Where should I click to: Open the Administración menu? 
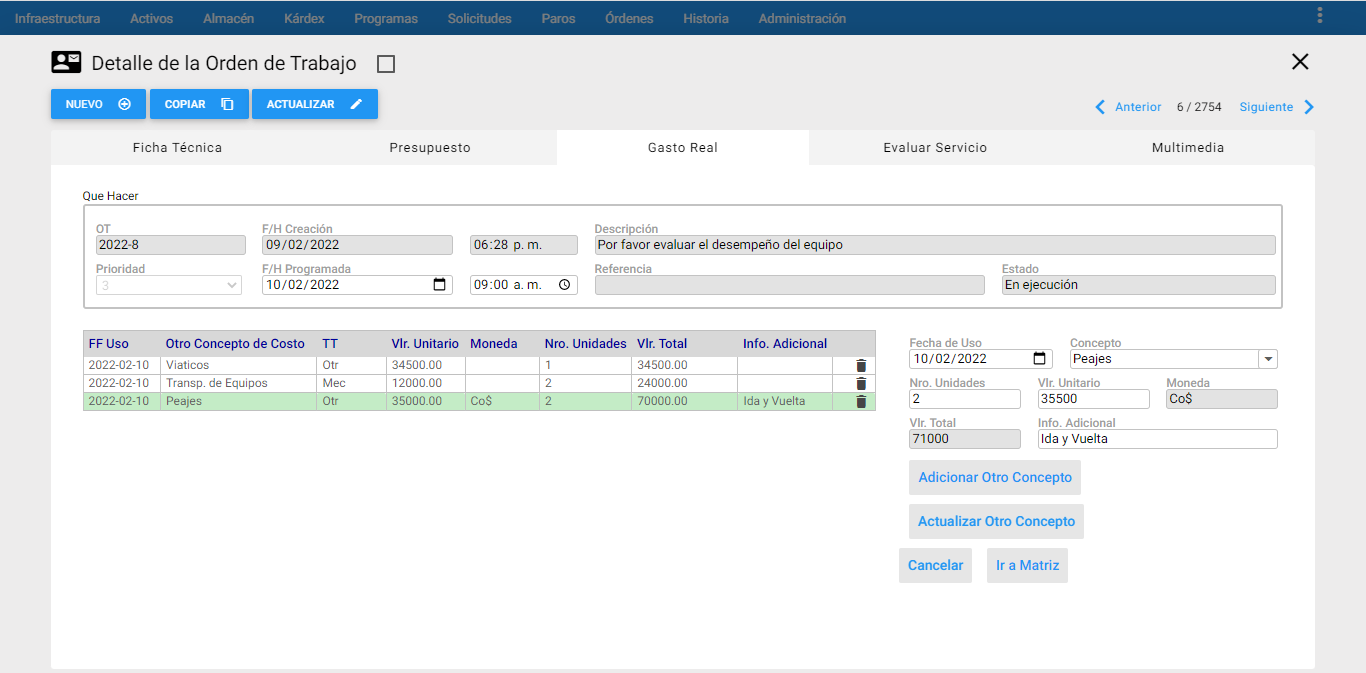coord(802,18)
